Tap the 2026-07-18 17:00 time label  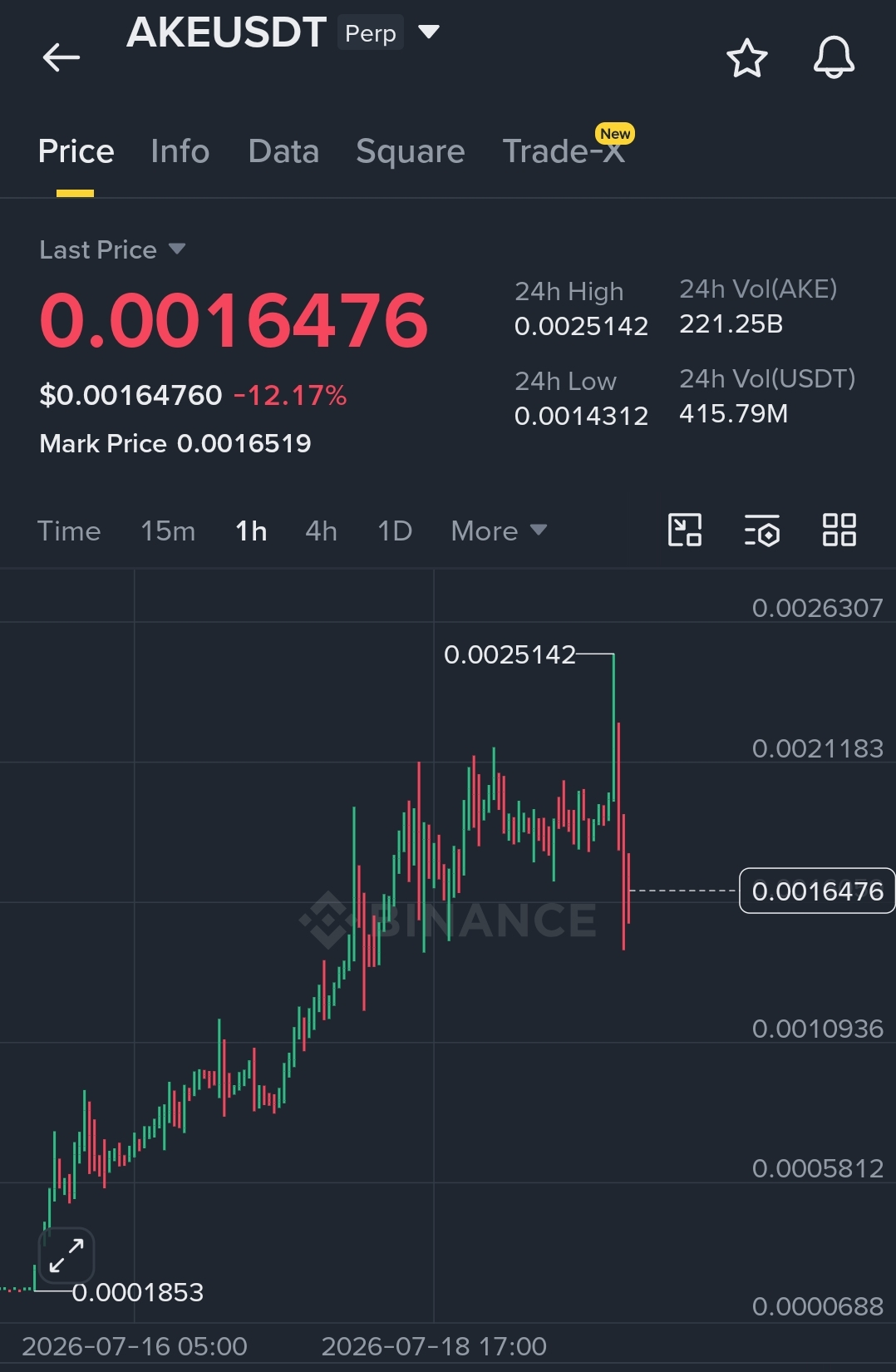434,1346
